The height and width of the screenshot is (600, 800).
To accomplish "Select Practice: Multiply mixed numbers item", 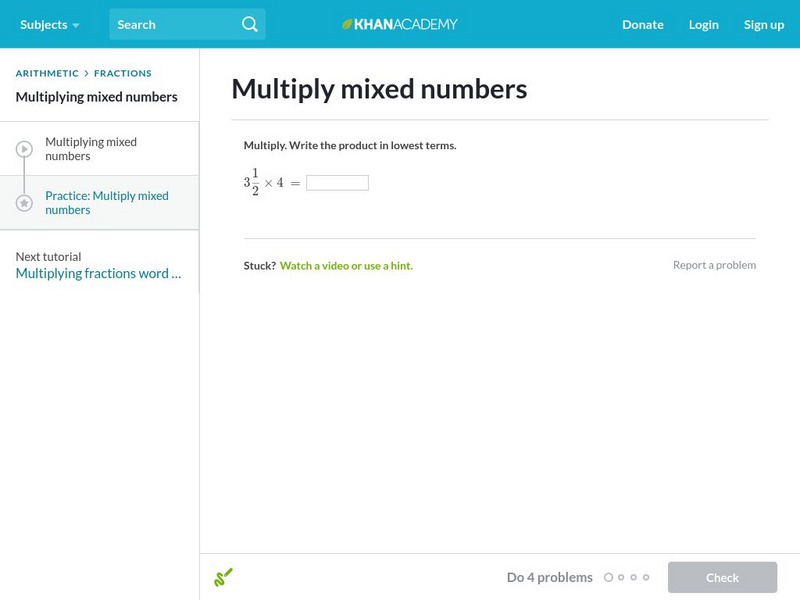I will (x=107, y=203).
